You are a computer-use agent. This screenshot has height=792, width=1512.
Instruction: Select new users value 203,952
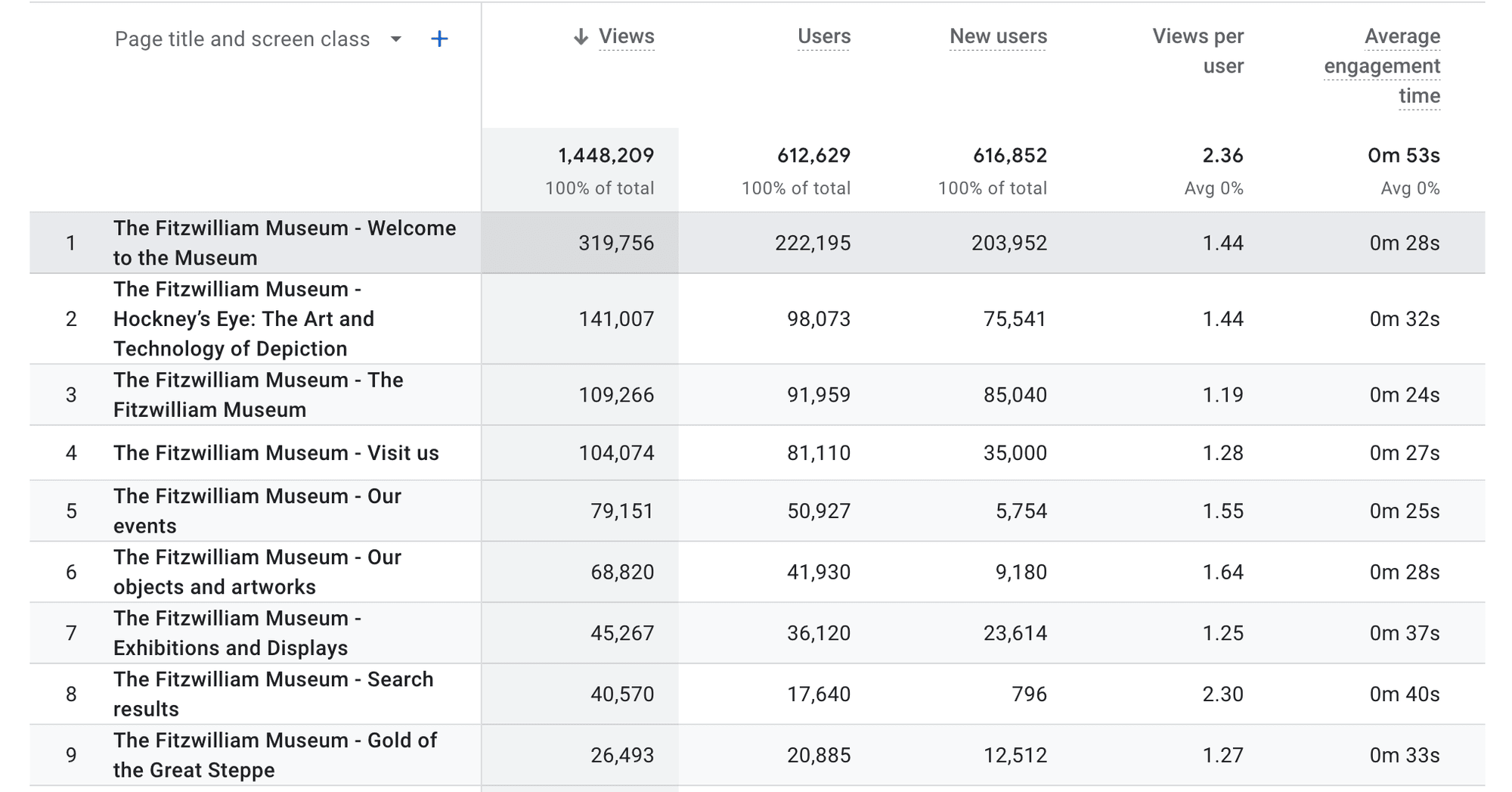pyautogui.click(x=1009, y=243)
